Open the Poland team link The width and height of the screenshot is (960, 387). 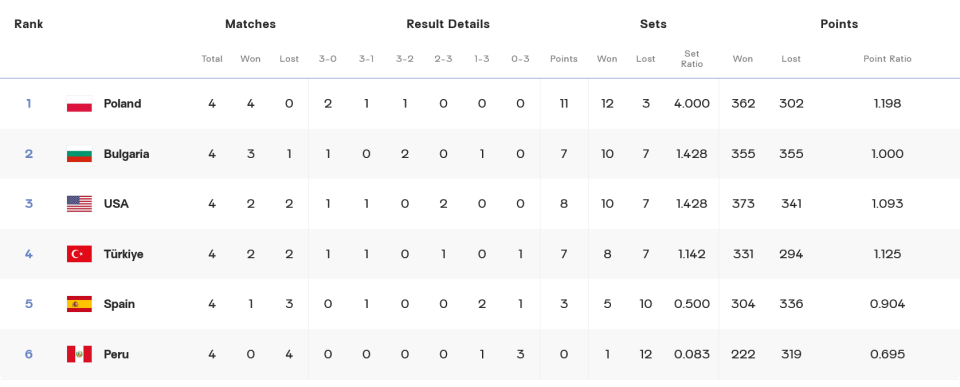click(122, 103)
